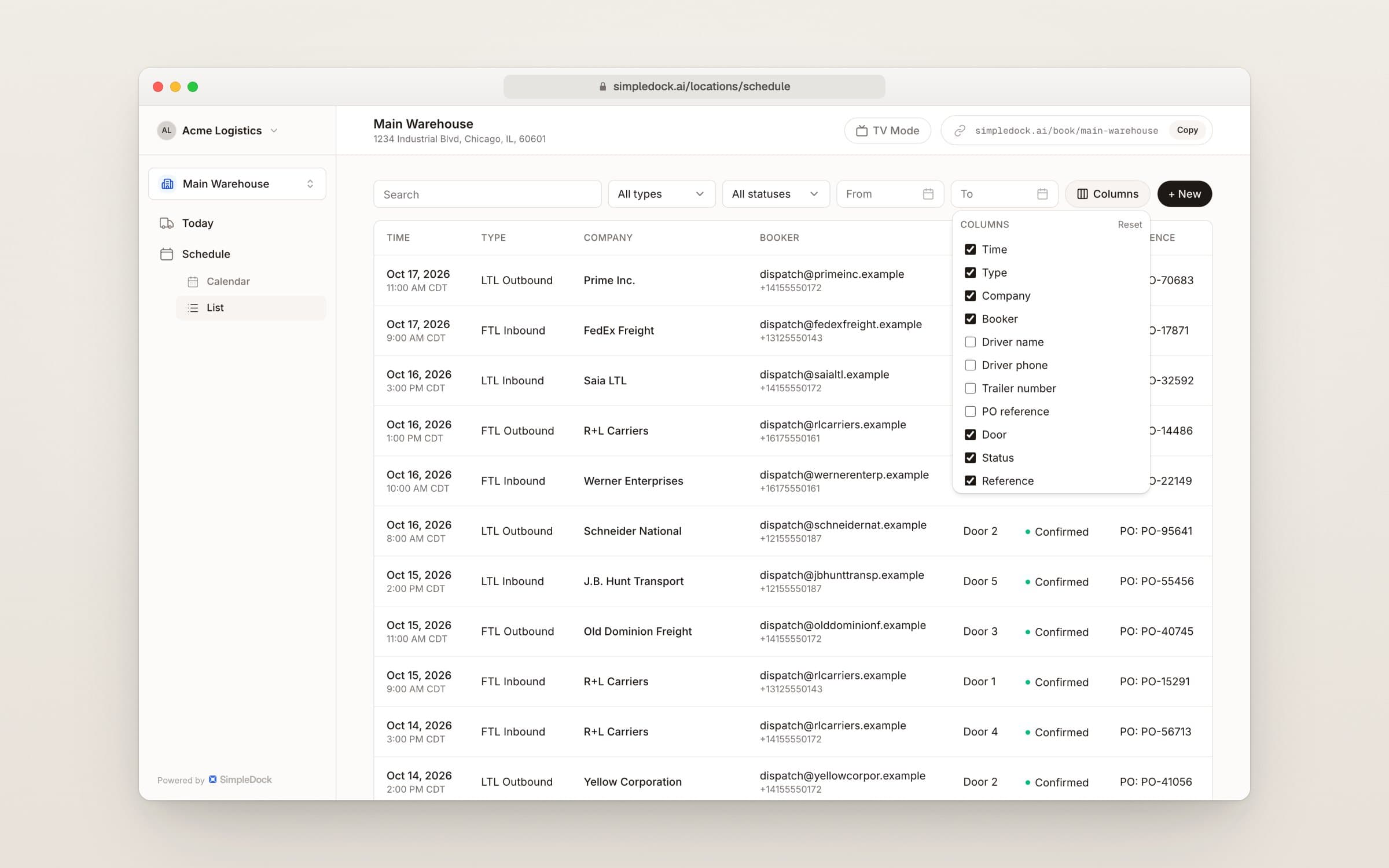
Task: Open the Schedule section
Action: 237,254
